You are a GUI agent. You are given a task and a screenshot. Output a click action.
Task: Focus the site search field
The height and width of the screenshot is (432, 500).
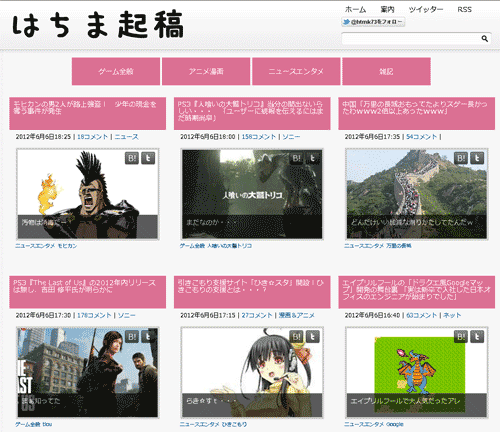(x=411, y=39)
